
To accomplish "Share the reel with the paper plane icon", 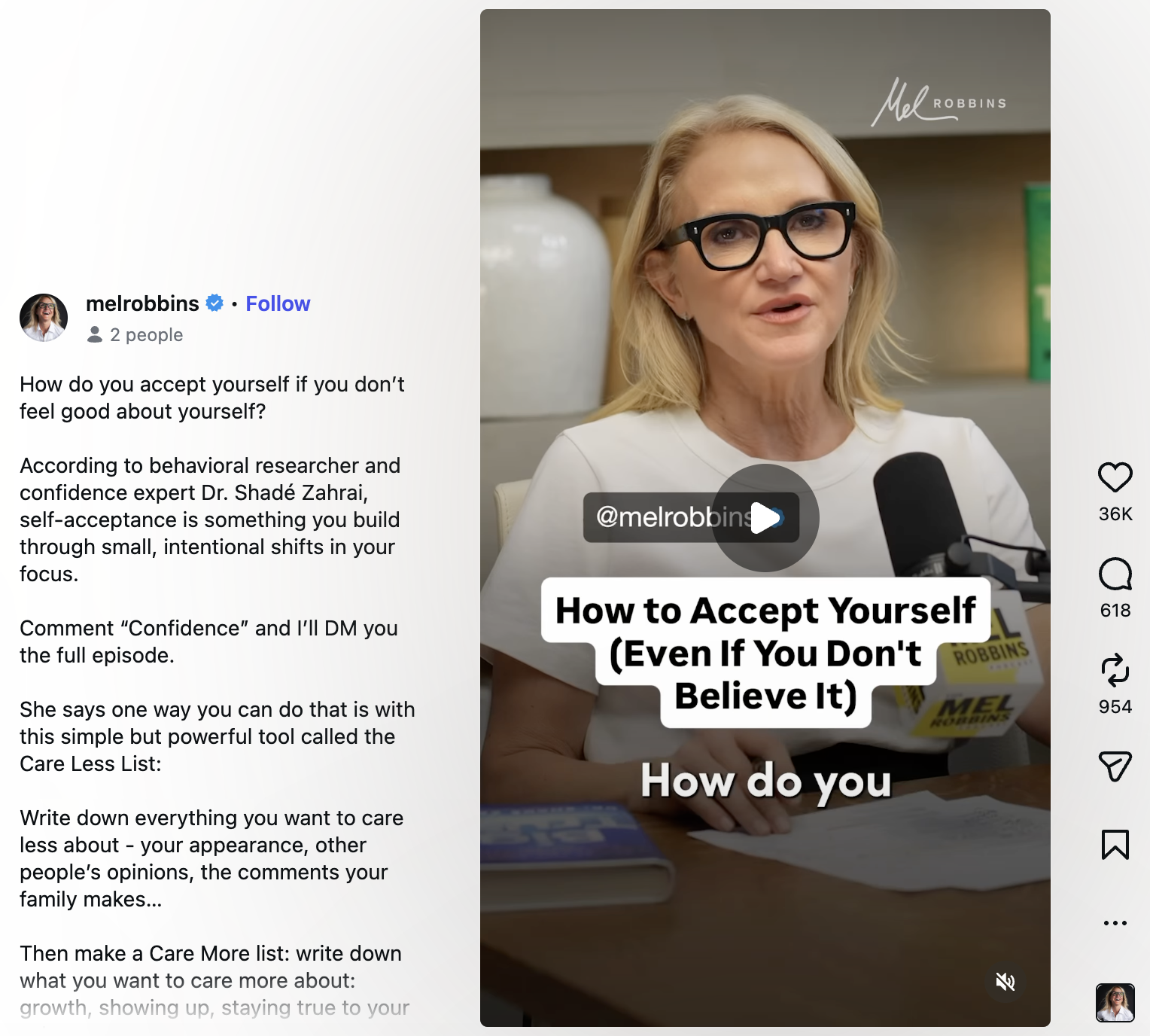I will [x=1115, y=766].
